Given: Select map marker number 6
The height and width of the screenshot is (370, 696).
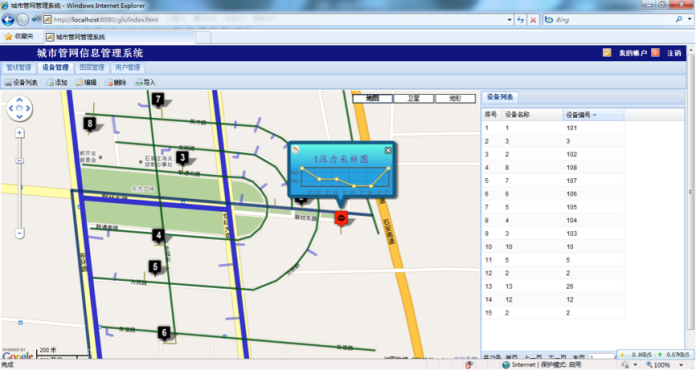Looking at the screenshot, I should pyautogui.click(x=164, y=333).
